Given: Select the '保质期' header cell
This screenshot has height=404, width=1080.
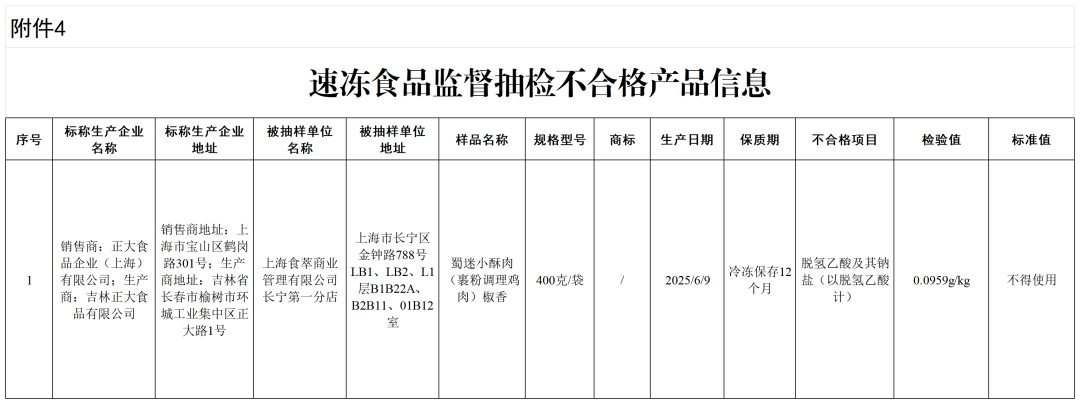Looking at the screenshot, I should click(x=760, y=140).
